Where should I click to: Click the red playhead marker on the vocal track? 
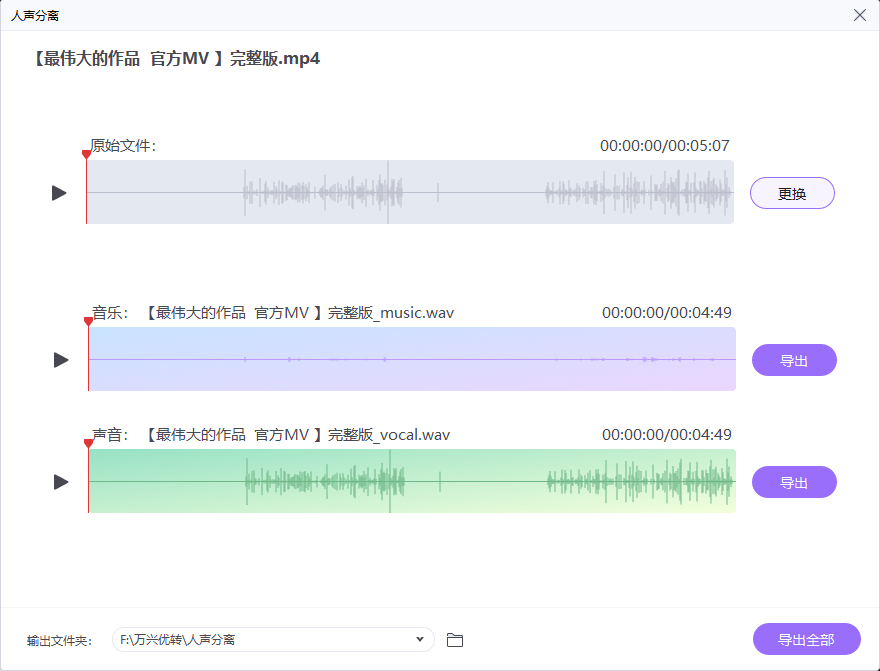86,444
